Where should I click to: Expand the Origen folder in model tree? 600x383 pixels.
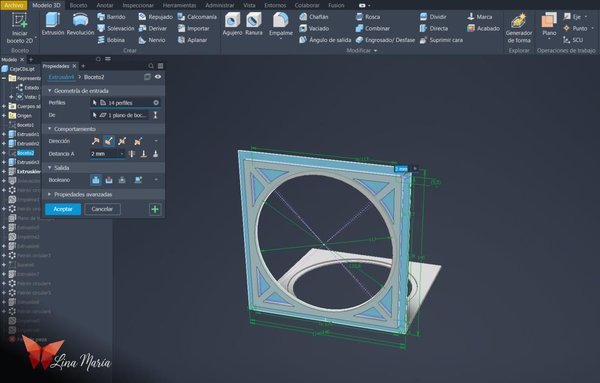(x=4, y=116)
